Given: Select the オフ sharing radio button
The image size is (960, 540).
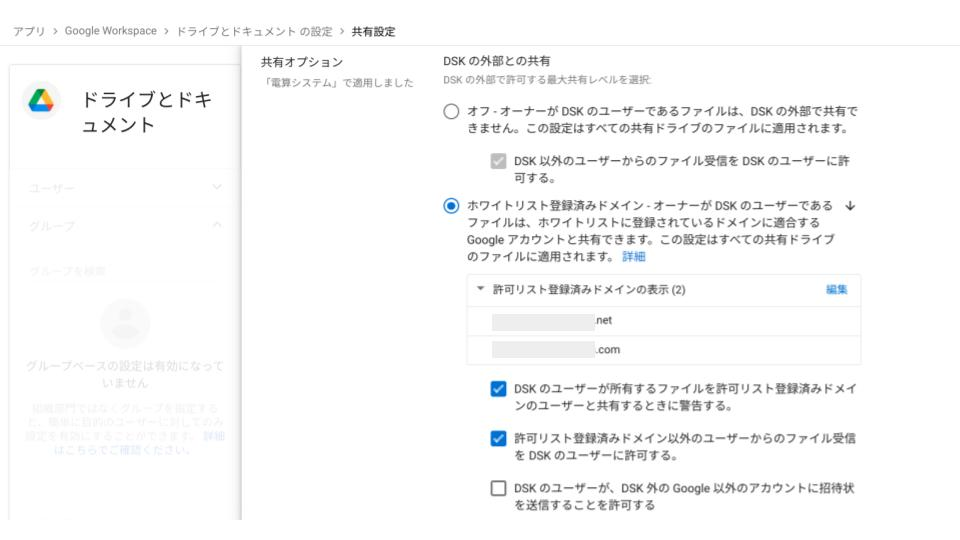Looking at the screenshot, I should coord(451,111).
